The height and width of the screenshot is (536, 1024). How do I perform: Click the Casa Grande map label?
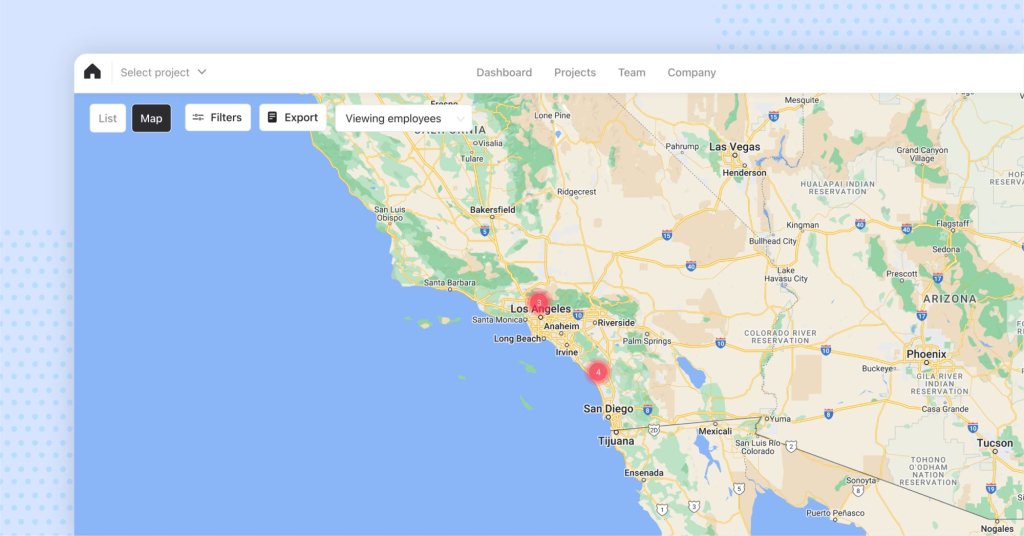[x=945, y=409]
